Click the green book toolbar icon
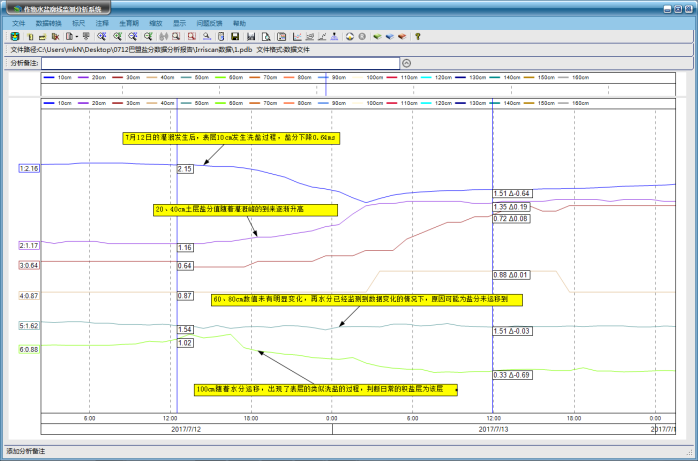The image size is (699, 462). pos(377,37)
